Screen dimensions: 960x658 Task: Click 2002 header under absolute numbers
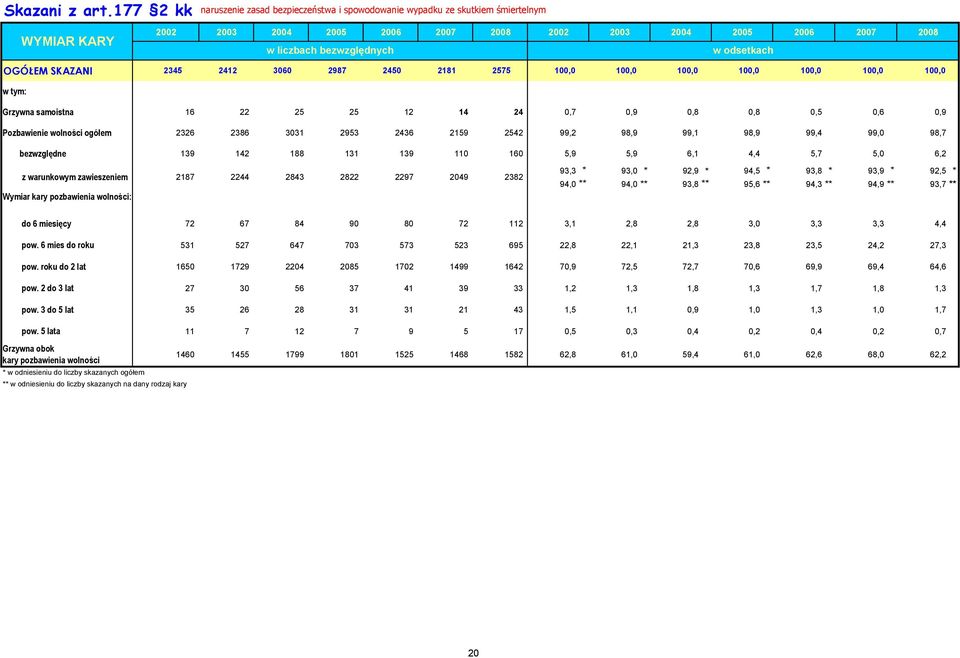pos(166,32)
